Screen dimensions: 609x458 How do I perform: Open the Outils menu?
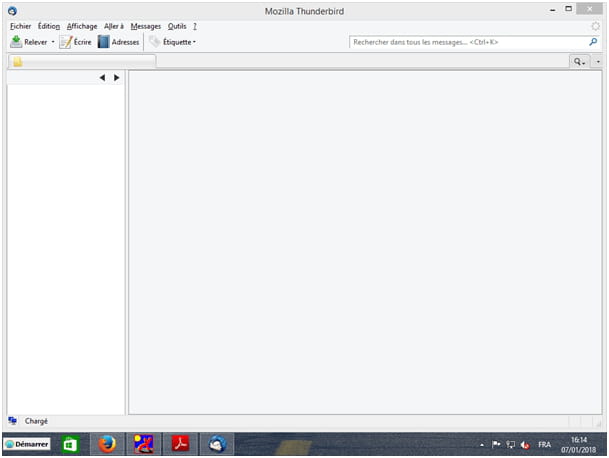[177, 26]
